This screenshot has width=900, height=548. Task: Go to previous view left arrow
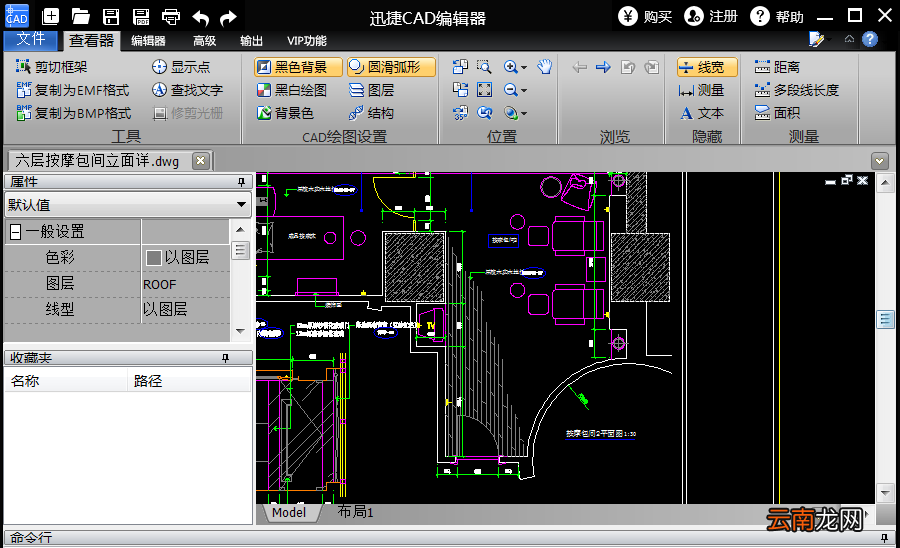point(580,67)
